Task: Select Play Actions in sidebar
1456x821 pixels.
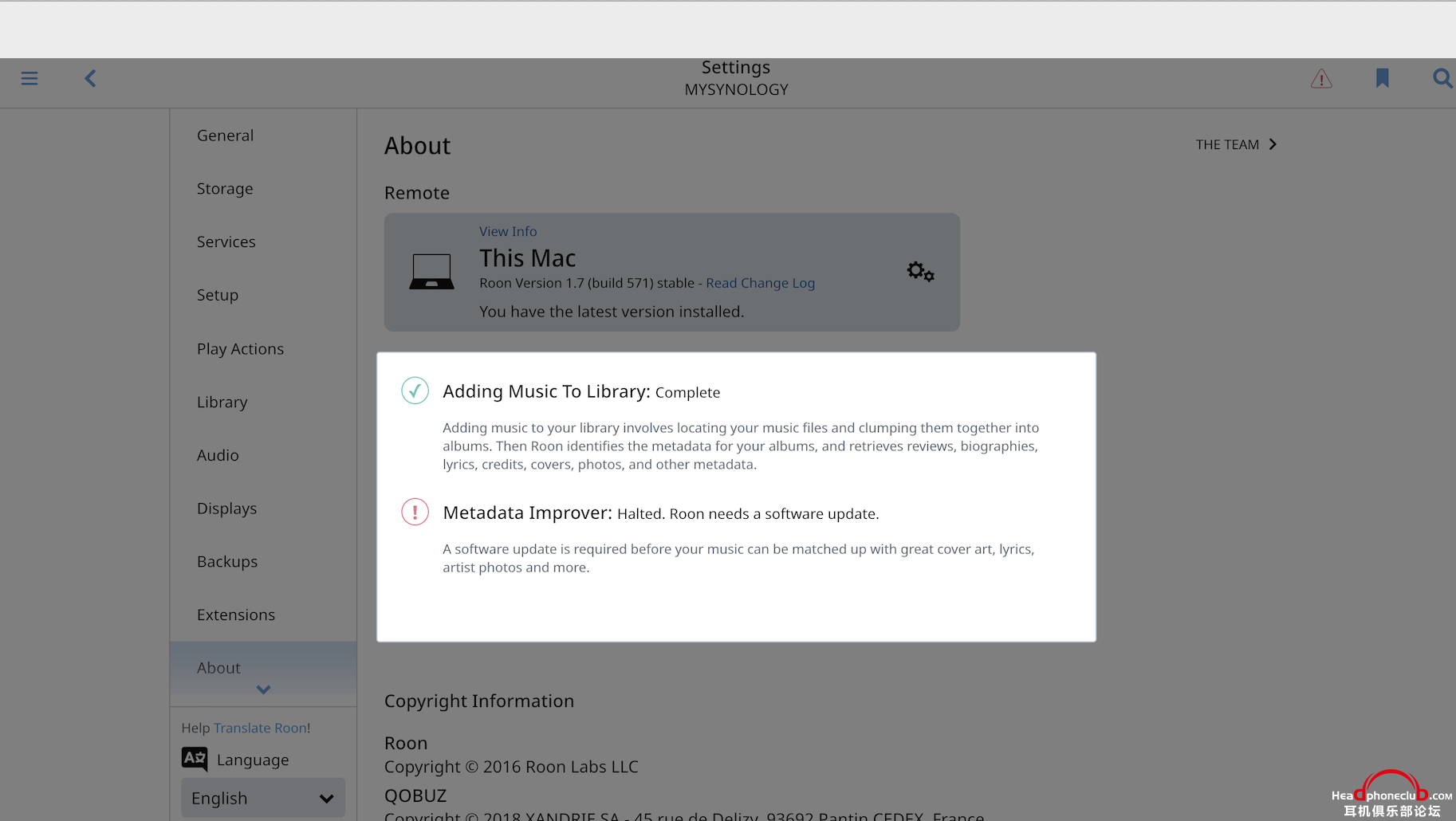Action: pos(263,349)
